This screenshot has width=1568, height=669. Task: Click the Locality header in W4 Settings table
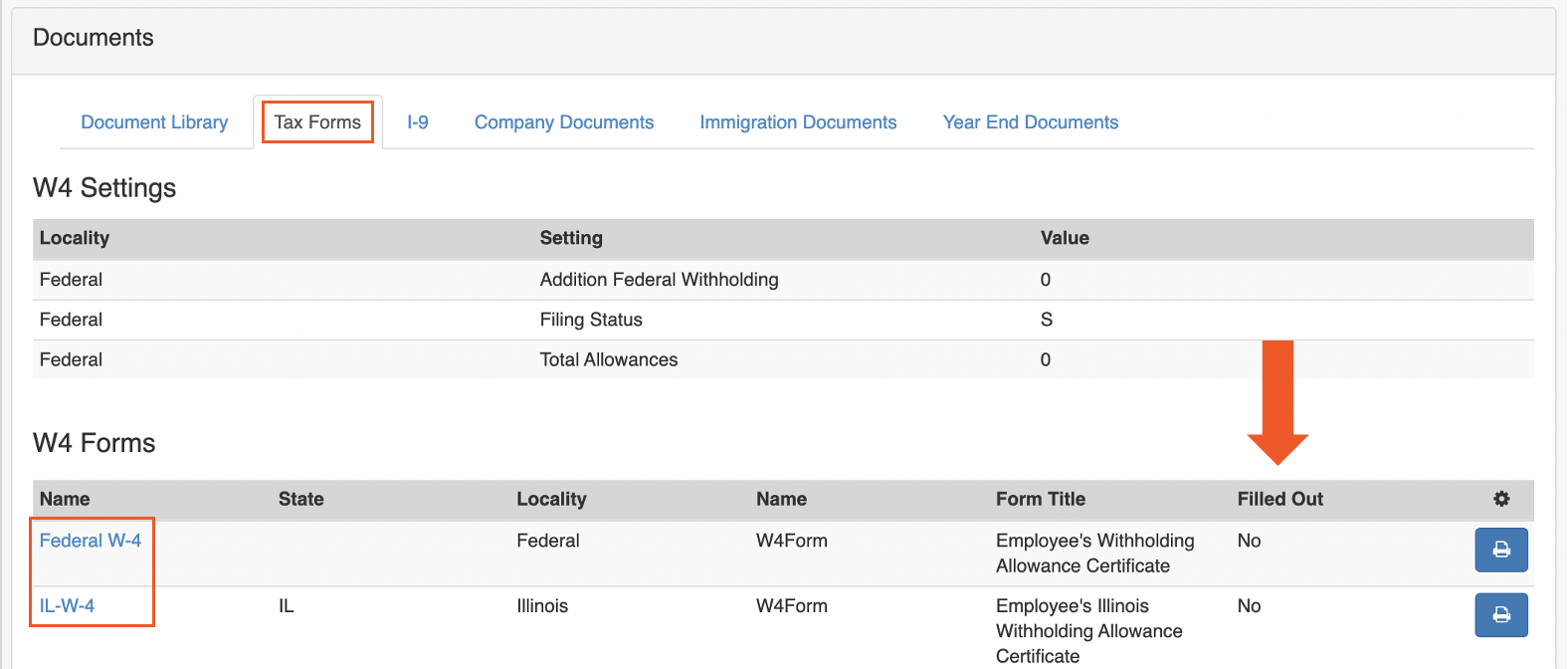pos(75,238)
